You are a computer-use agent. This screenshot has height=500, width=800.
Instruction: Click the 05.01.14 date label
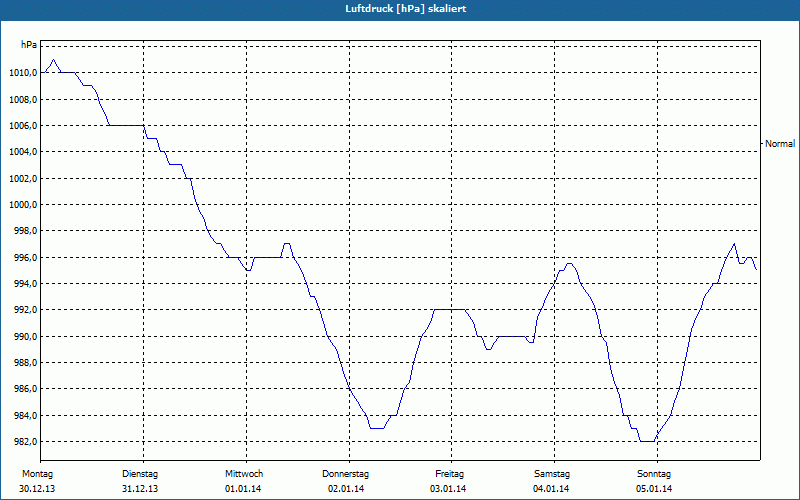(x=654, y=489)
